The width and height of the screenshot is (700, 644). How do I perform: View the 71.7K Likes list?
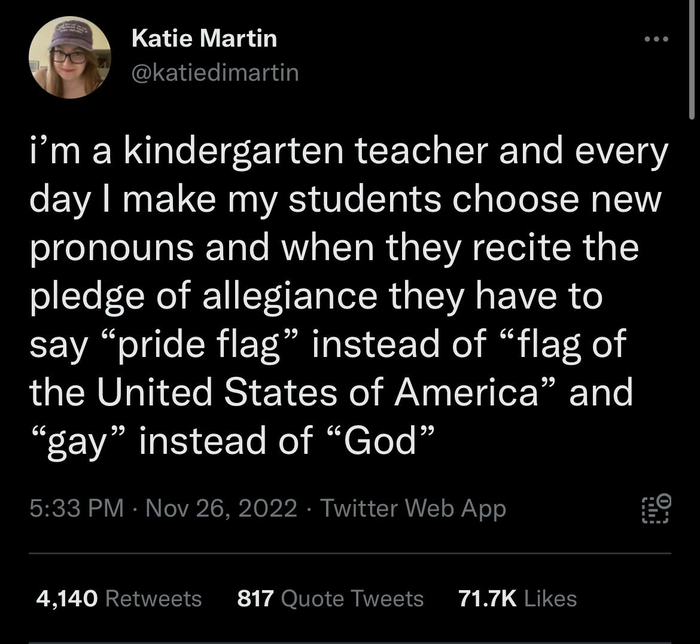click(517, 598)
